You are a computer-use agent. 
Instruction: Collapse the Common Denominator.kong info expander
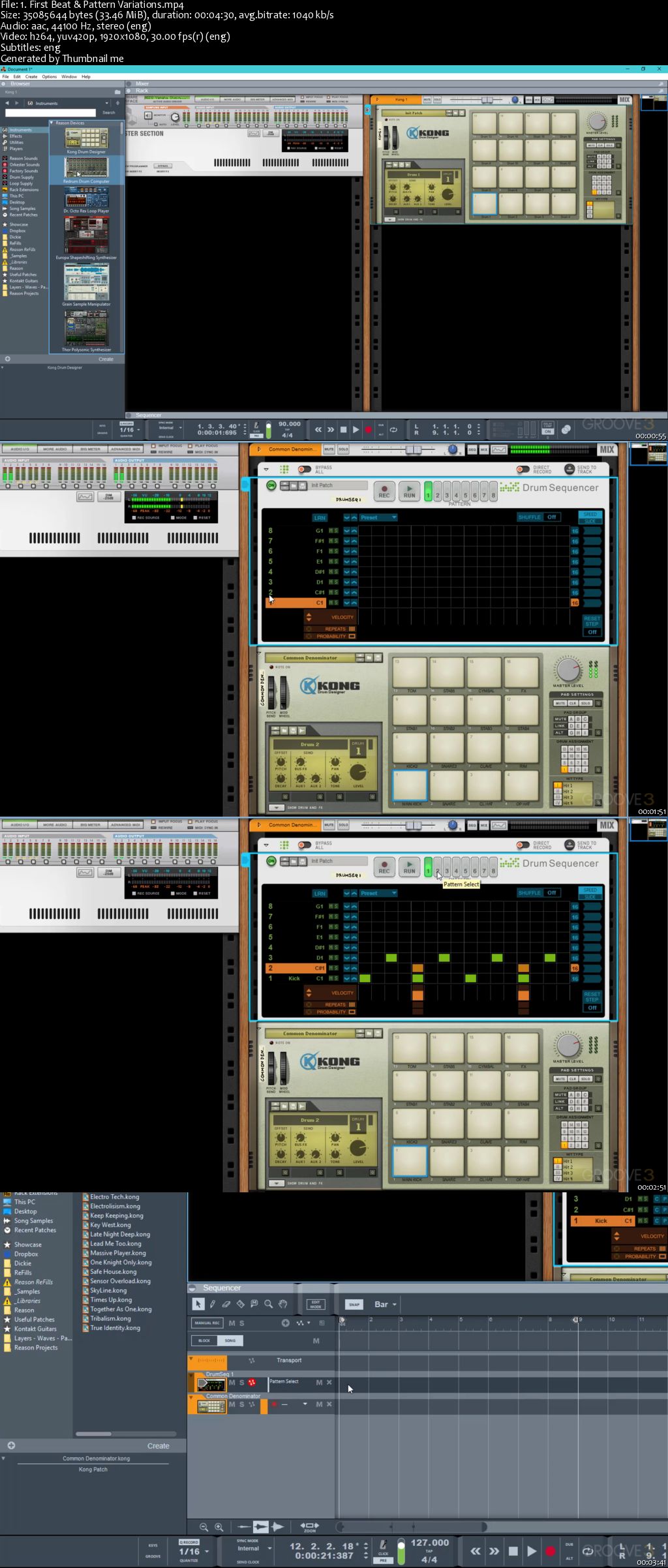(3, 1458)
